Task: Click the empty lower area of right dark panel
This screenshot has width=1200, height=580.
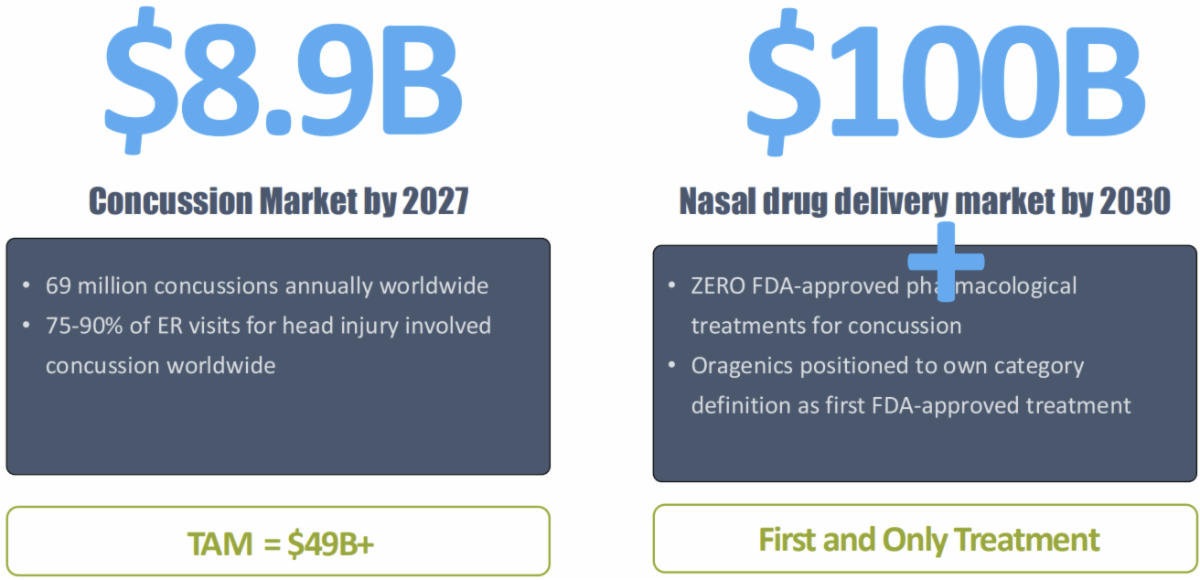Action: tap(925, 452)
